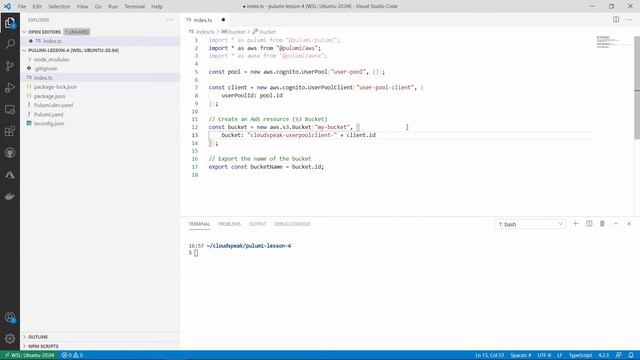Image resolution: width=640 pixels, height=360 pixels.
Task: Open index.ts in the project tree
Action: pyautogui.click(x=43, y=78)
